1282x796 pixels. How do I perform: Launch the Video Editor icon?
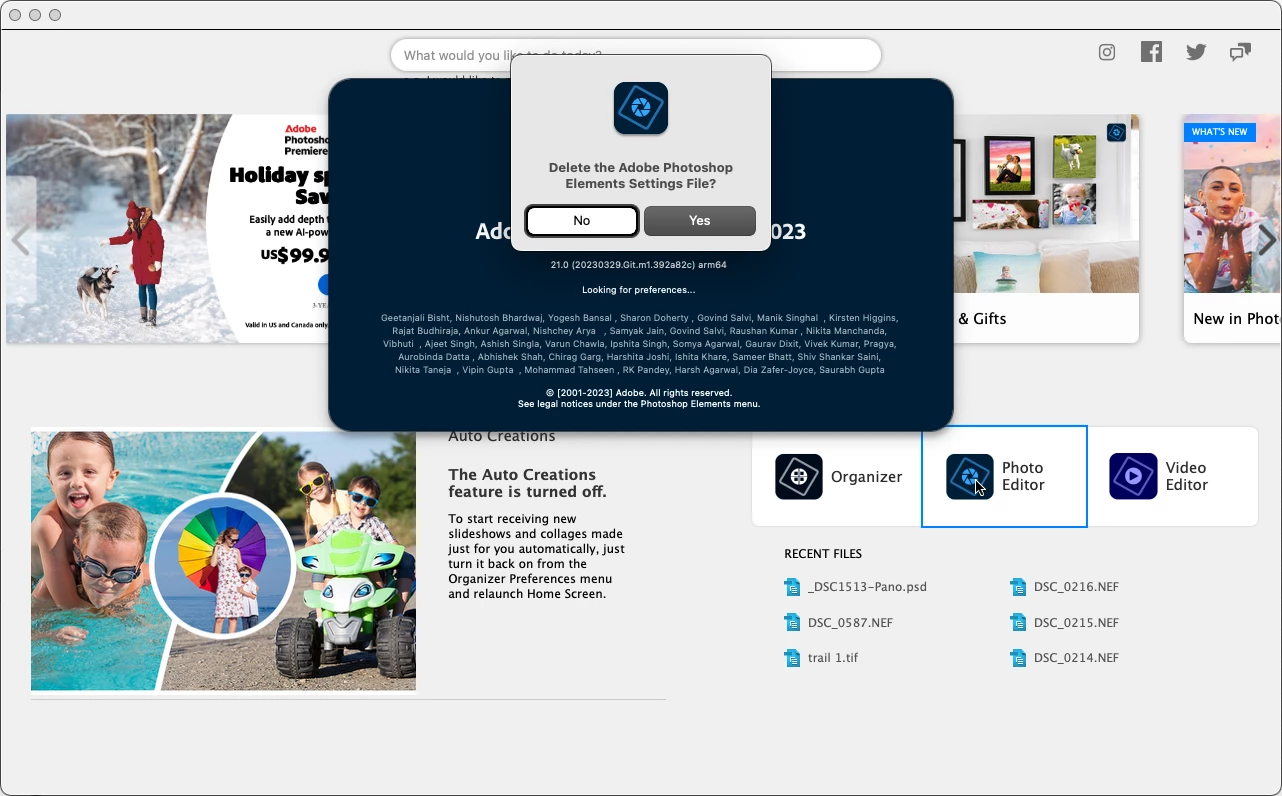1133,477
